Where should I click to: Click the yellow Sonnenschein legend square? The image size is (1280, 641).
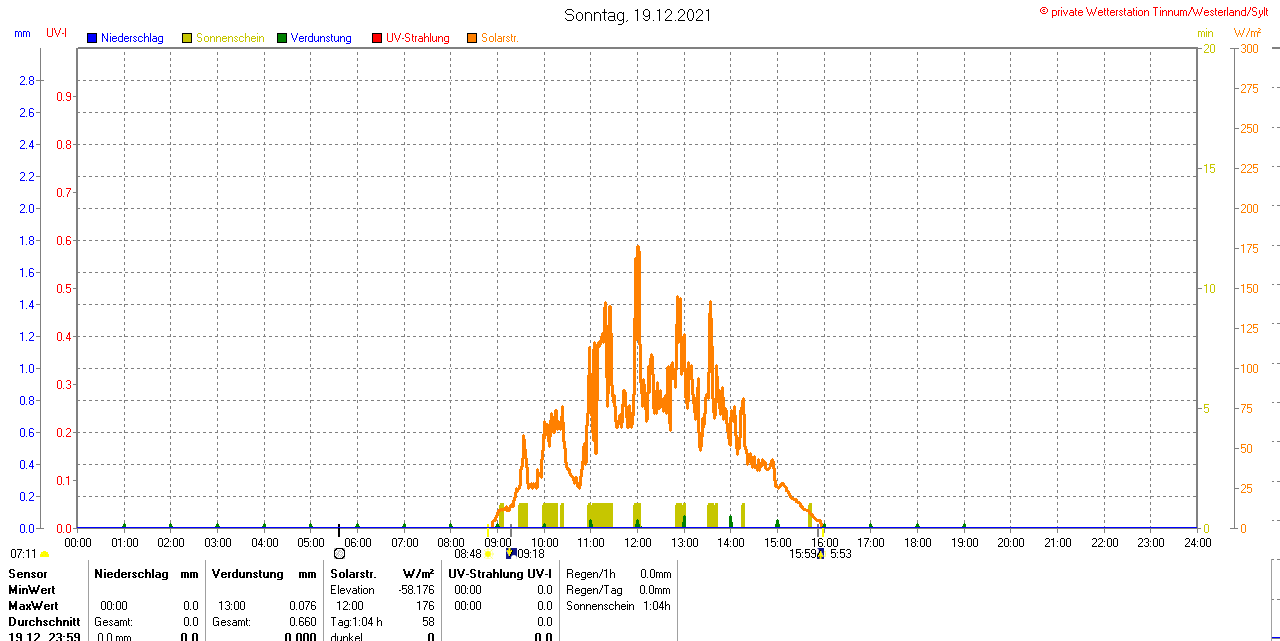pos(187,38)
